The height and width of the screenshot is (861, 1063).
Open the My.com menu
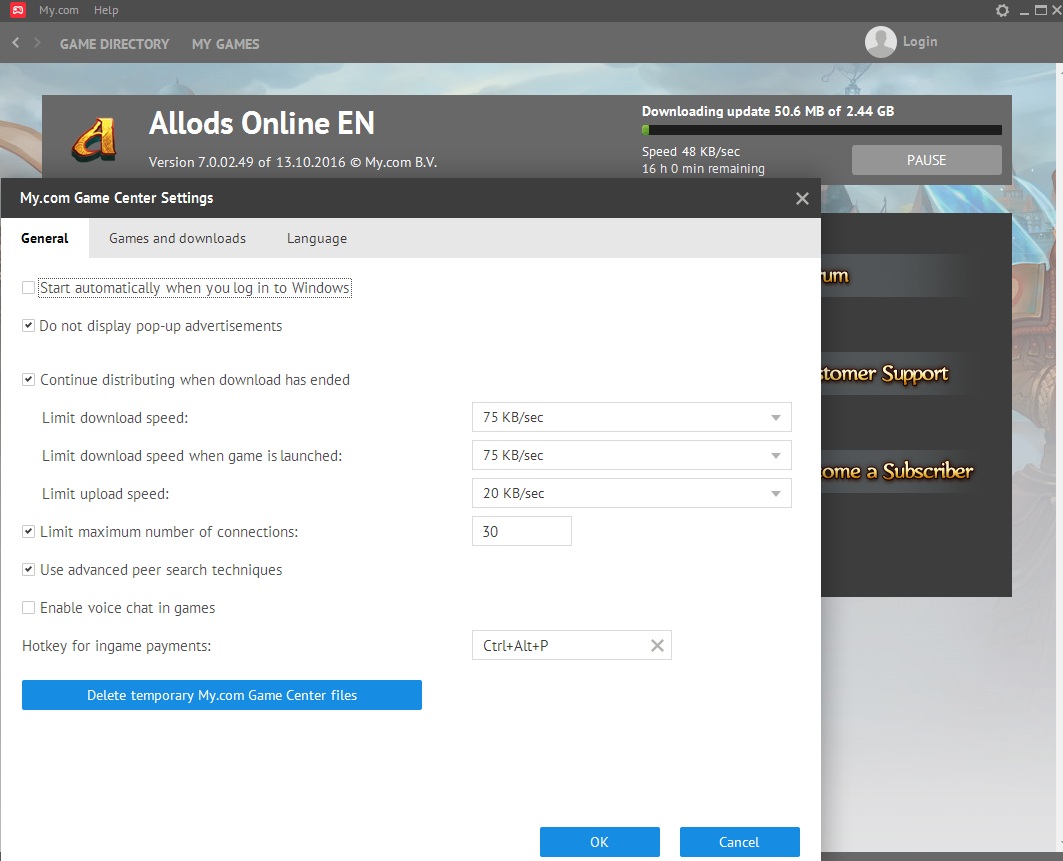coord(58,10)
